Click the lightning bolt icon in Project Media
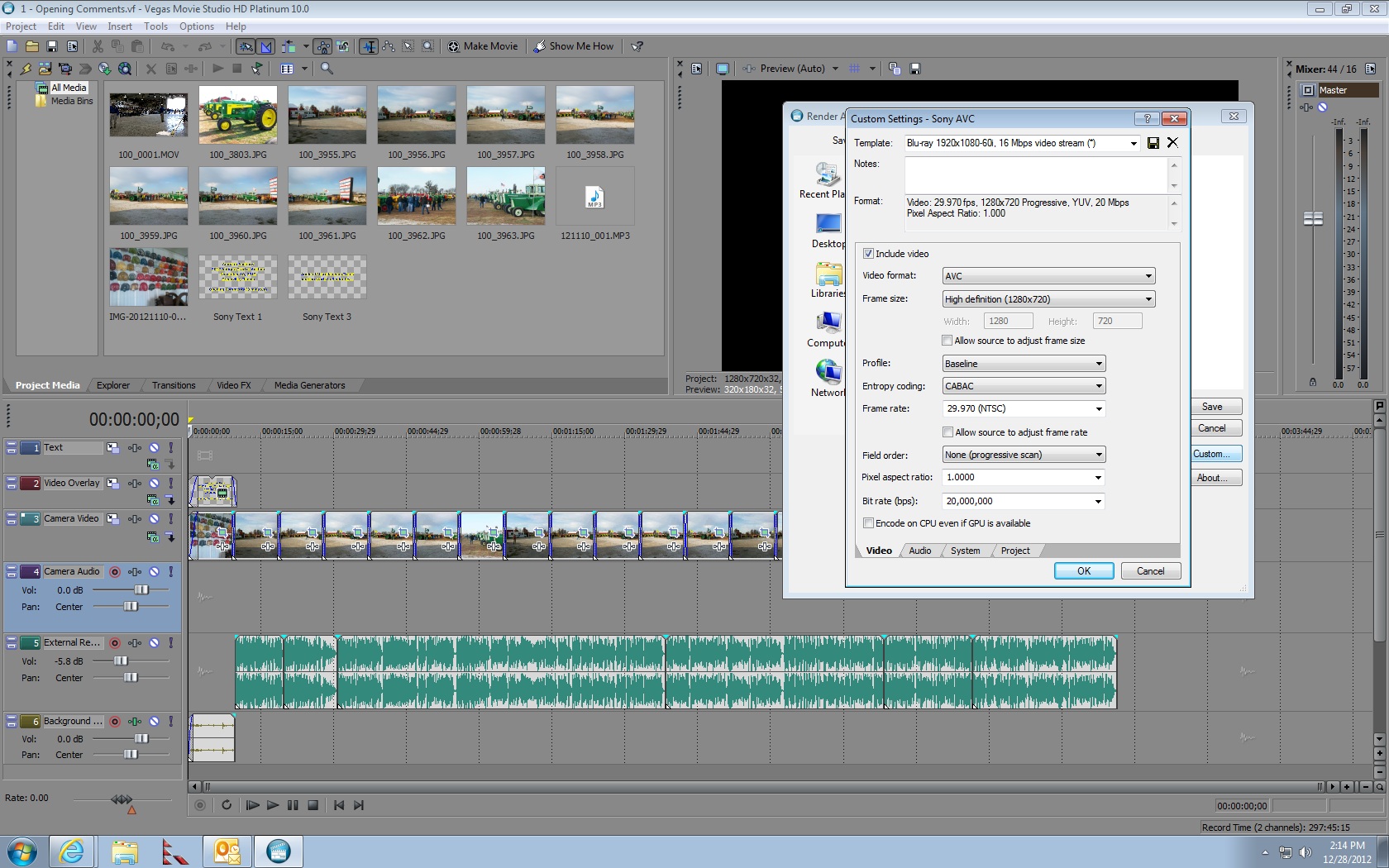 [26, 69]
